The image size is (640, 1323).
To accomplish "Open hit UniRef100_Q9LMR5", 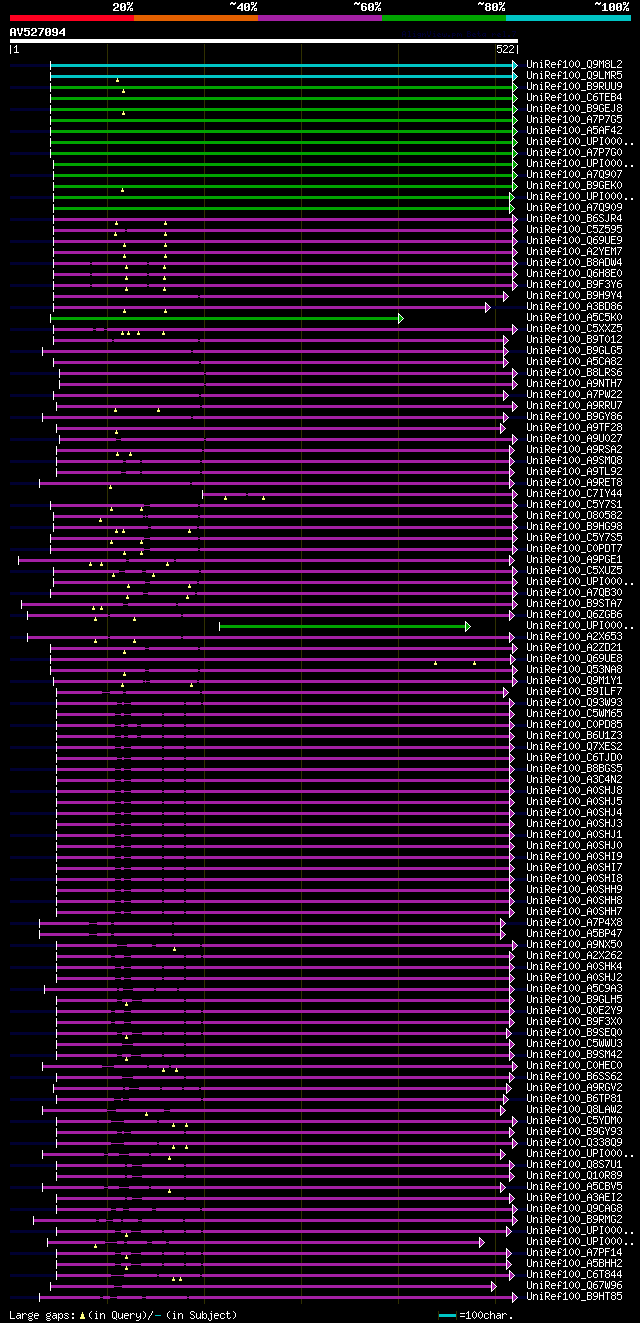I will point(574,76).
